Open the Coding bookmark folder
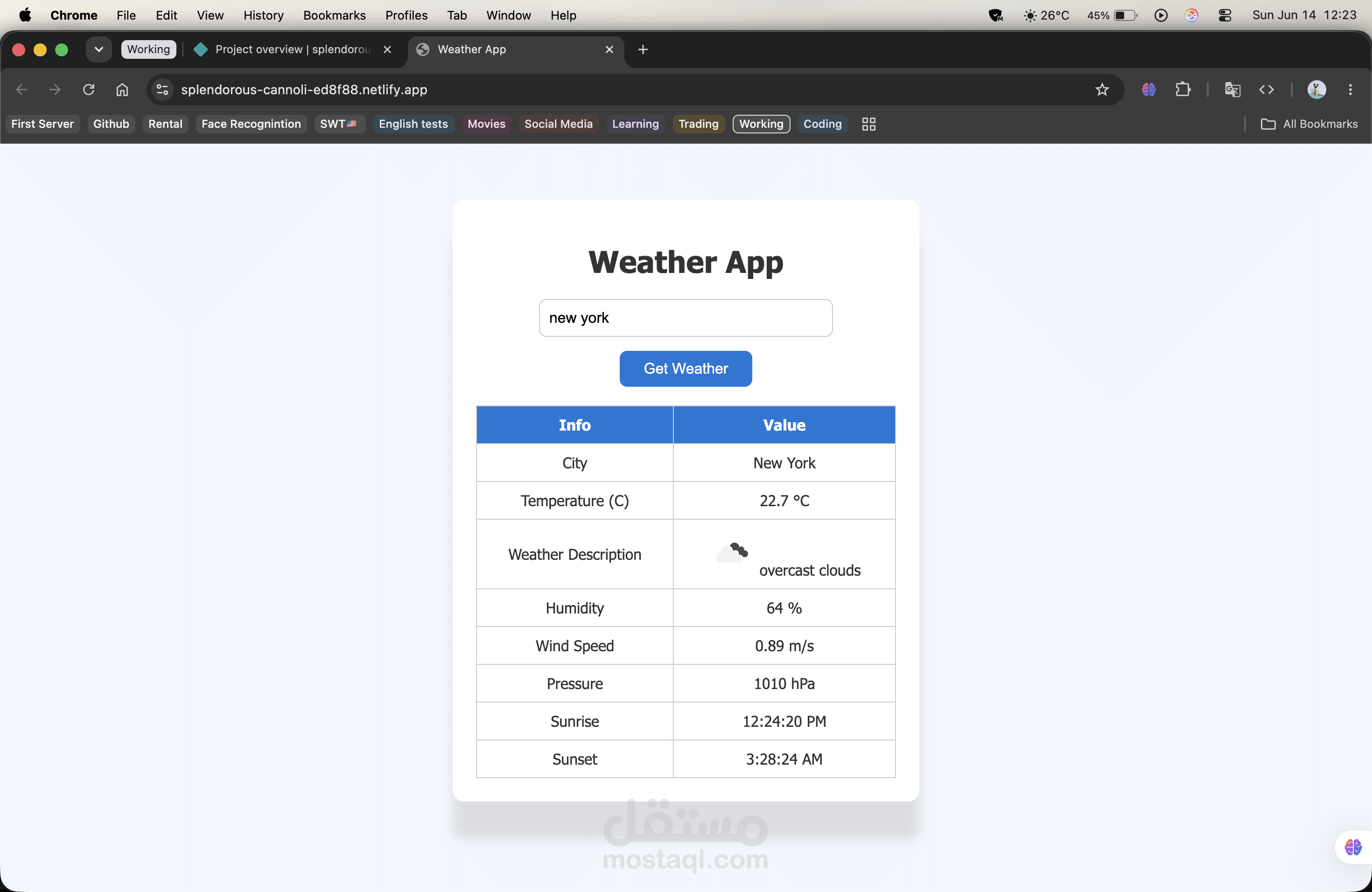This screenshot has width=1372, height=892. click(x=823, y=124)
